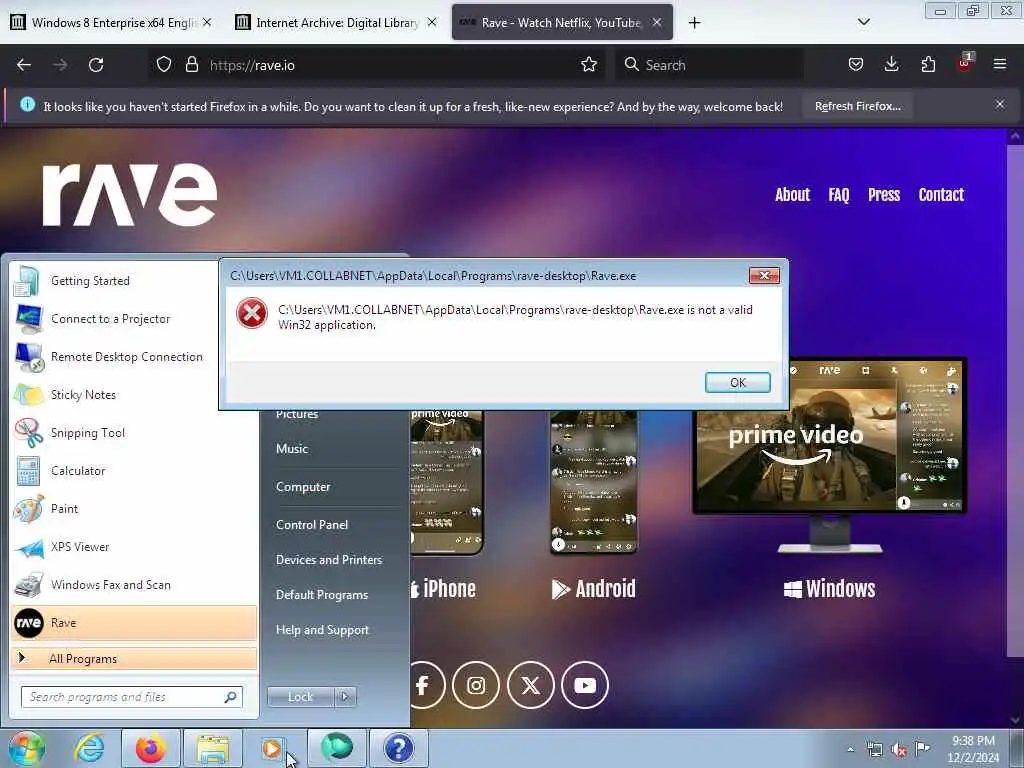Open Windows Media Player taskbar icon
Image resolution: width=1024 pixels, height=768 pixels.
pos(272,748)
